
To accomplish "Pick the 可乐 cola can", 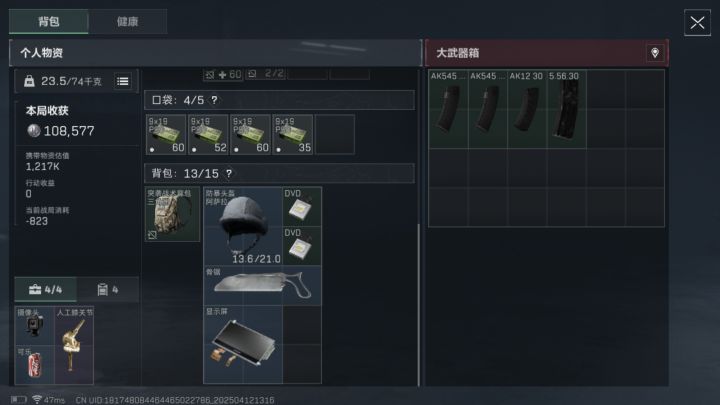I will [34, 365].
